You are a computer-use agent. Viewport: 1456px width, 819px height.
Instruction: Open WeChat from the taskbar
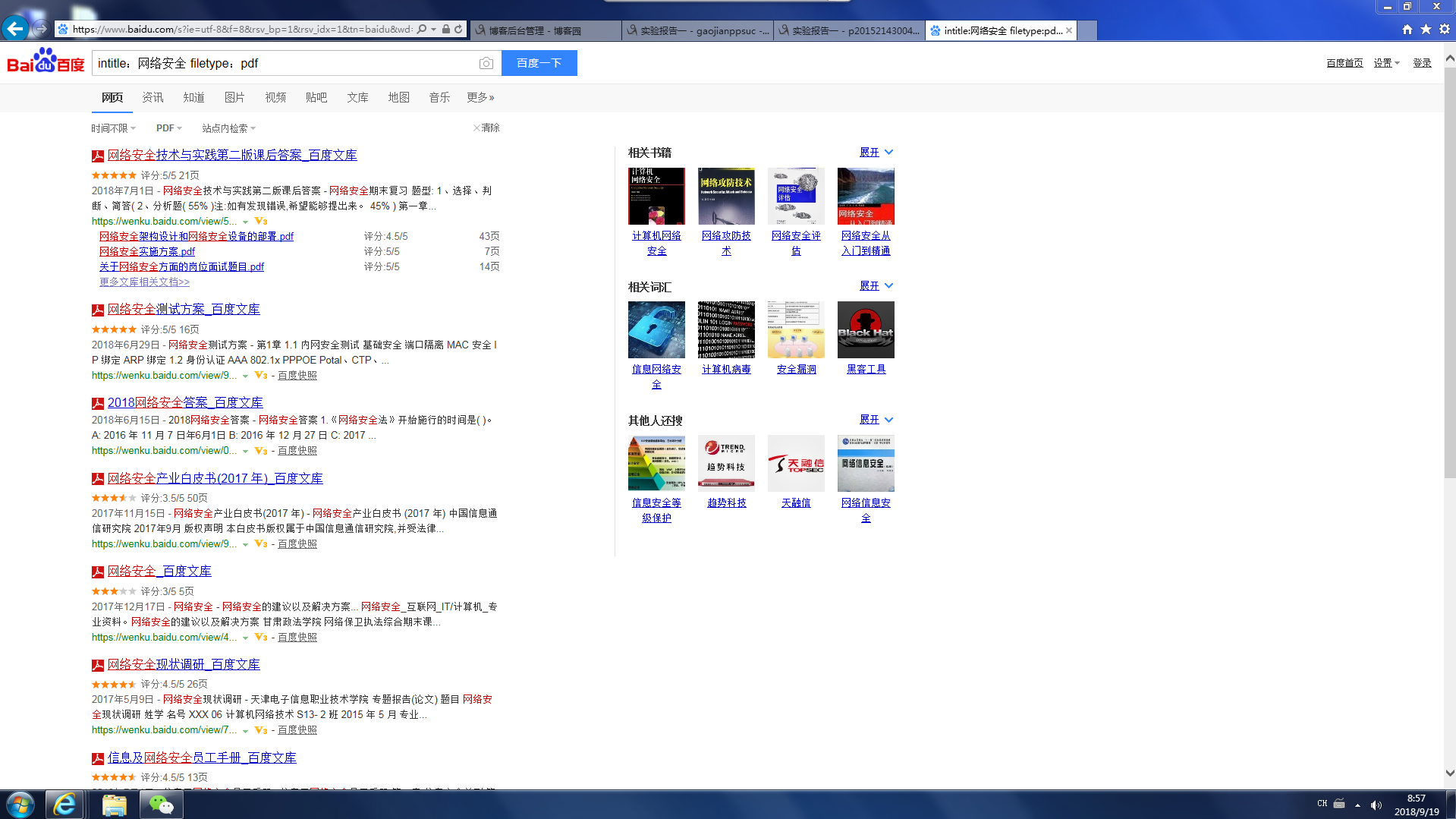[x=161, y=805]
